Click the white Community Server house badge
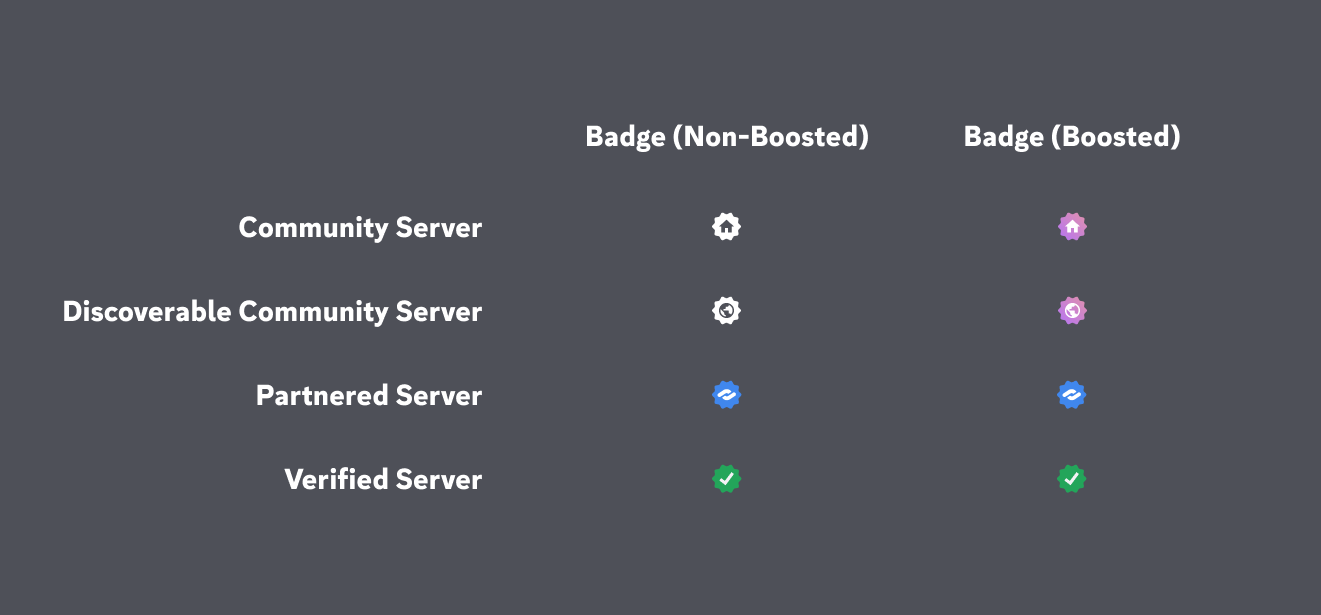The height and width of the screenshot is (615, 1321). [727, 227]
